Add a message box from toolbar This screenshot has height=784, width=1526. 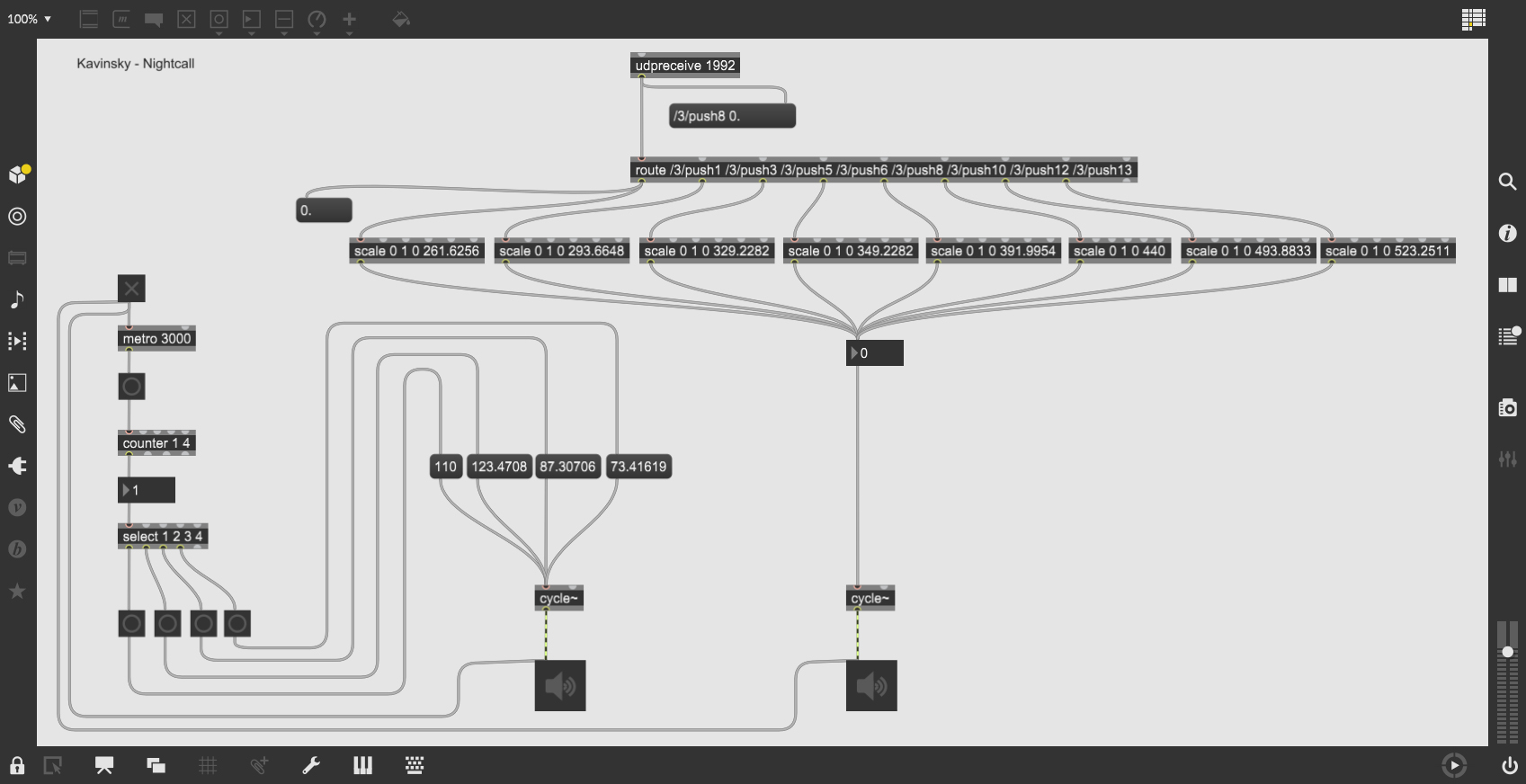121,19
